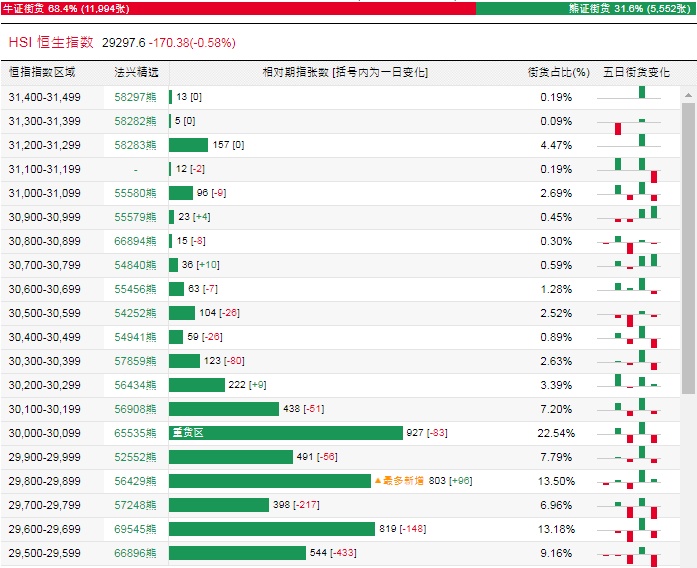Click the vertical scrollbar thumb
The image size is (697, 568).
[688, 248]
